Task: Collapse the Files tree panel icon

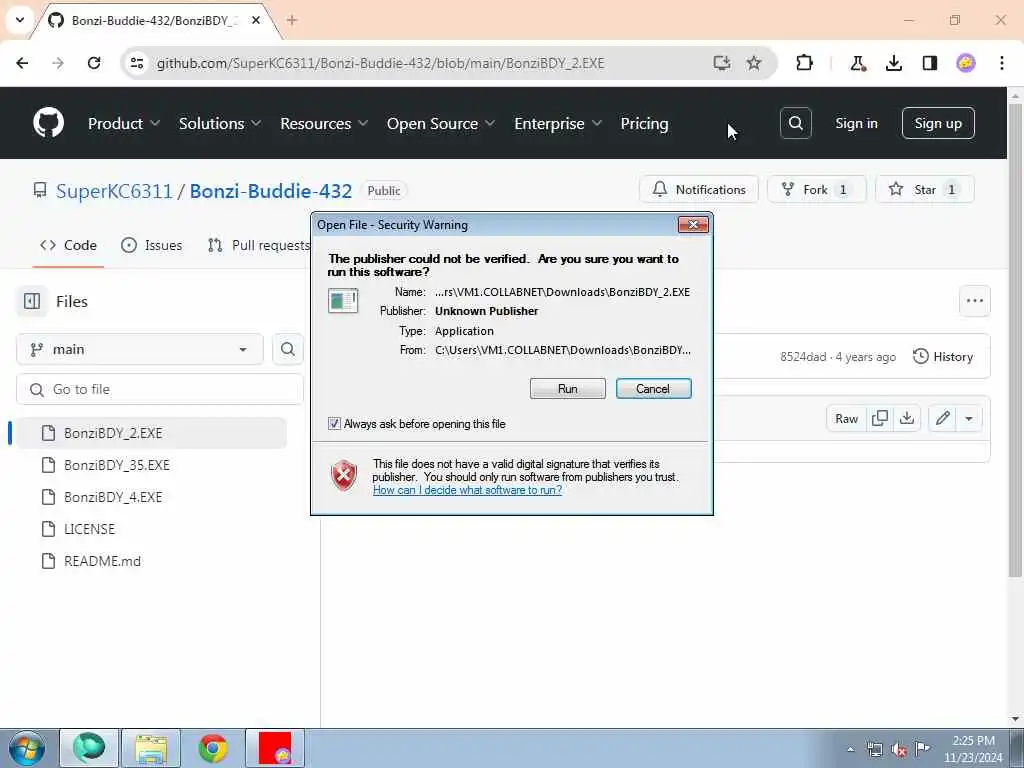Action: pos(32,301)
